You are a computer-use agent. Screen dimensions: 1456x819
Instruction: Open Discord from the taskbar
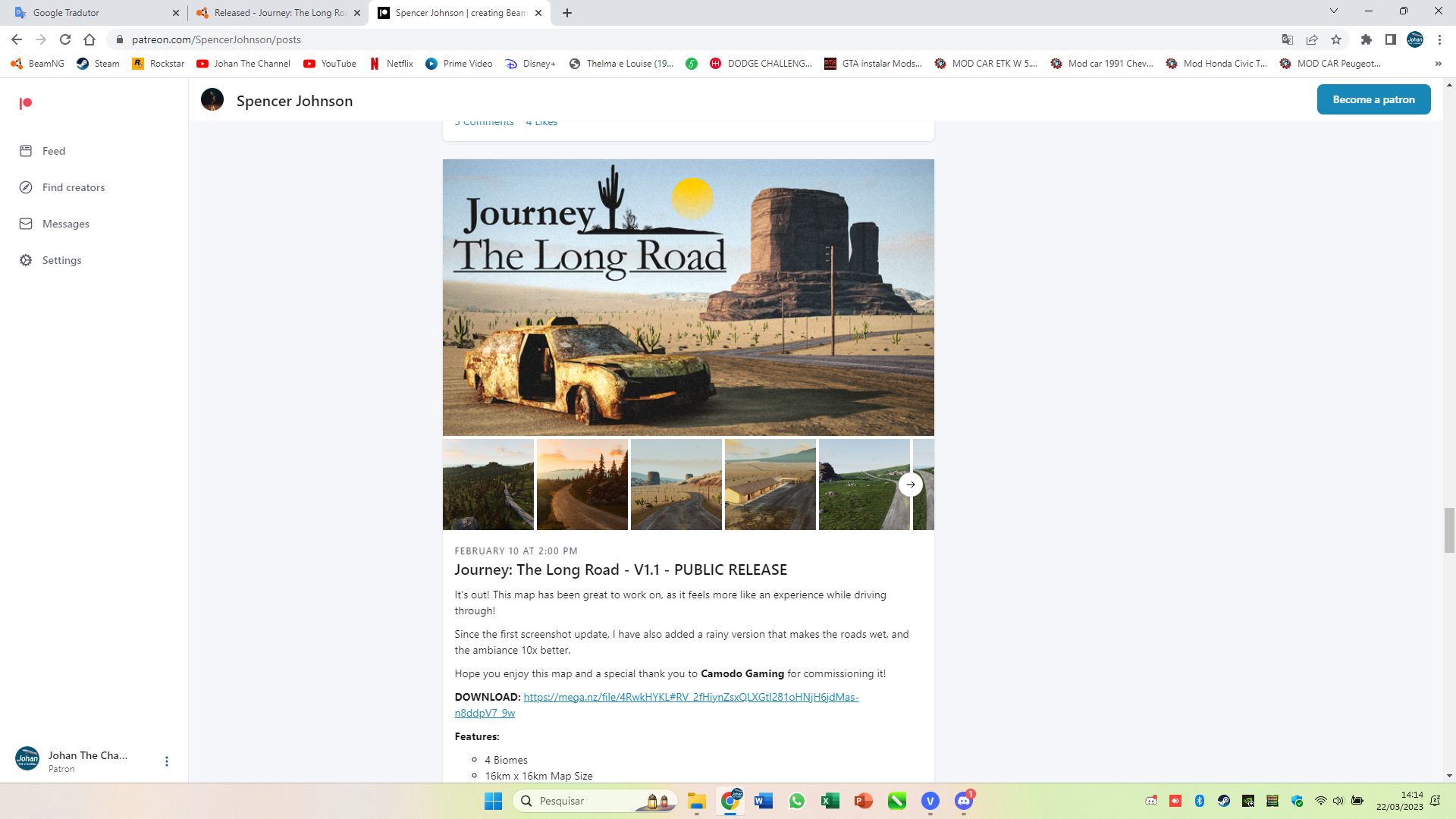point(963,801)
